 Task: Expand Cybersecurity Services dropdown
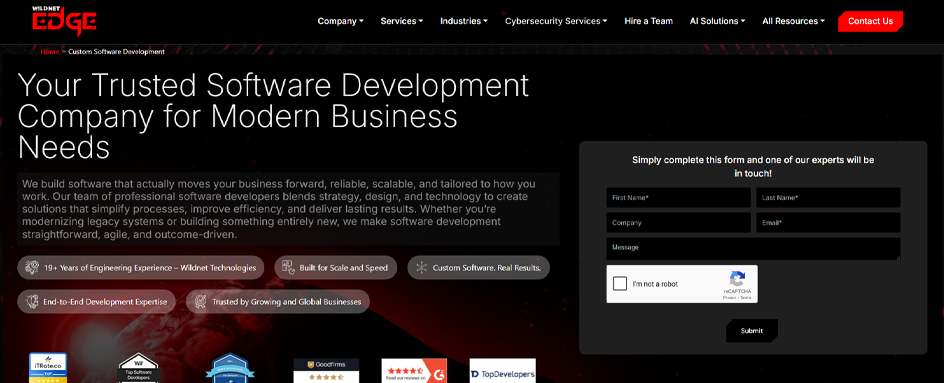pos(556,21)
